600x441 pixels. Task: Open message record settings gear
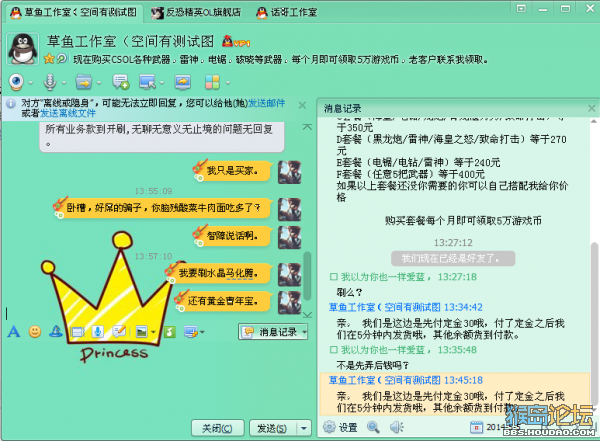pos(329,427)
